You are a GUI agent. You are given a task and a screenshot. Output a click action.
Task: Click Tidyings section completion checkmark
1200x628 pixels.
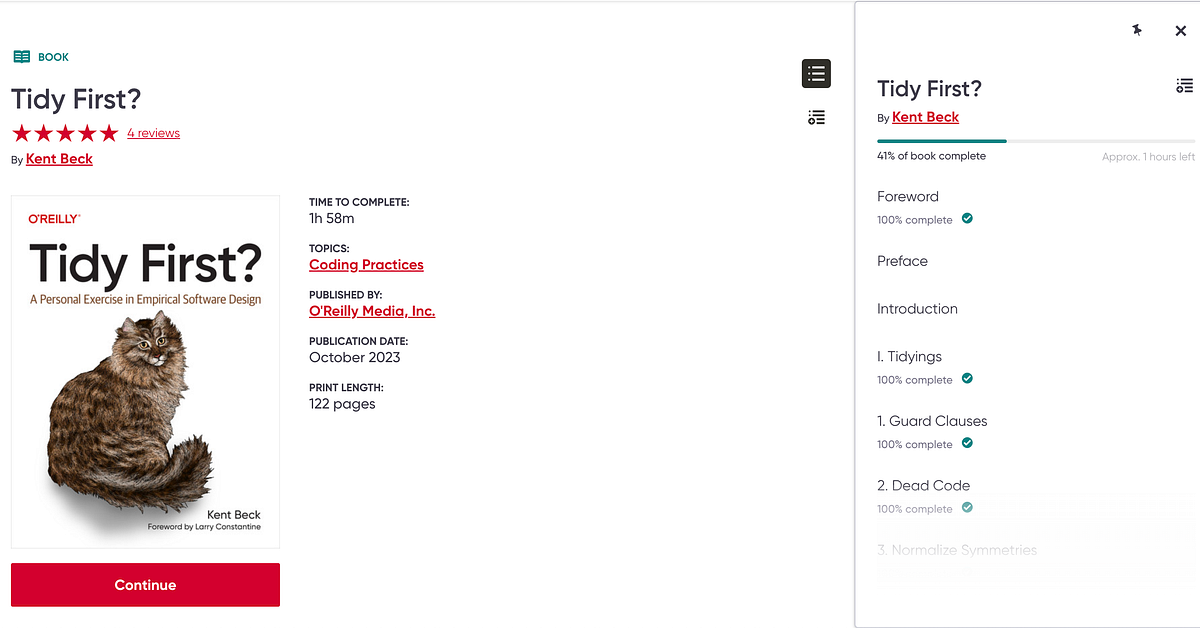(x=967, y=378)
